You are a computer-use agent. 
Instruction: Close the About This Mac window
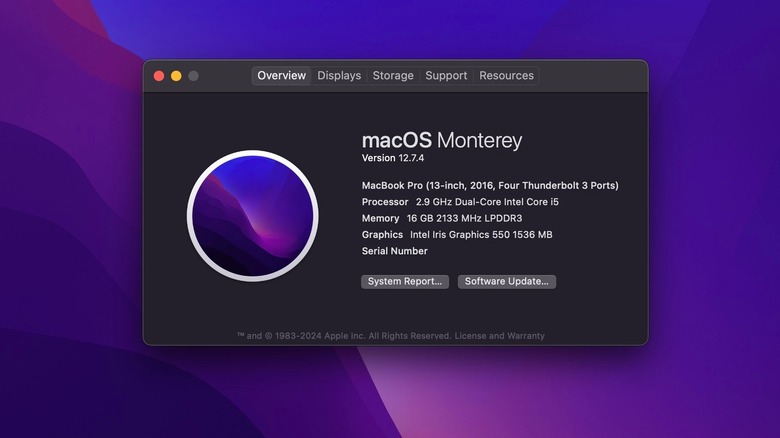159,76
